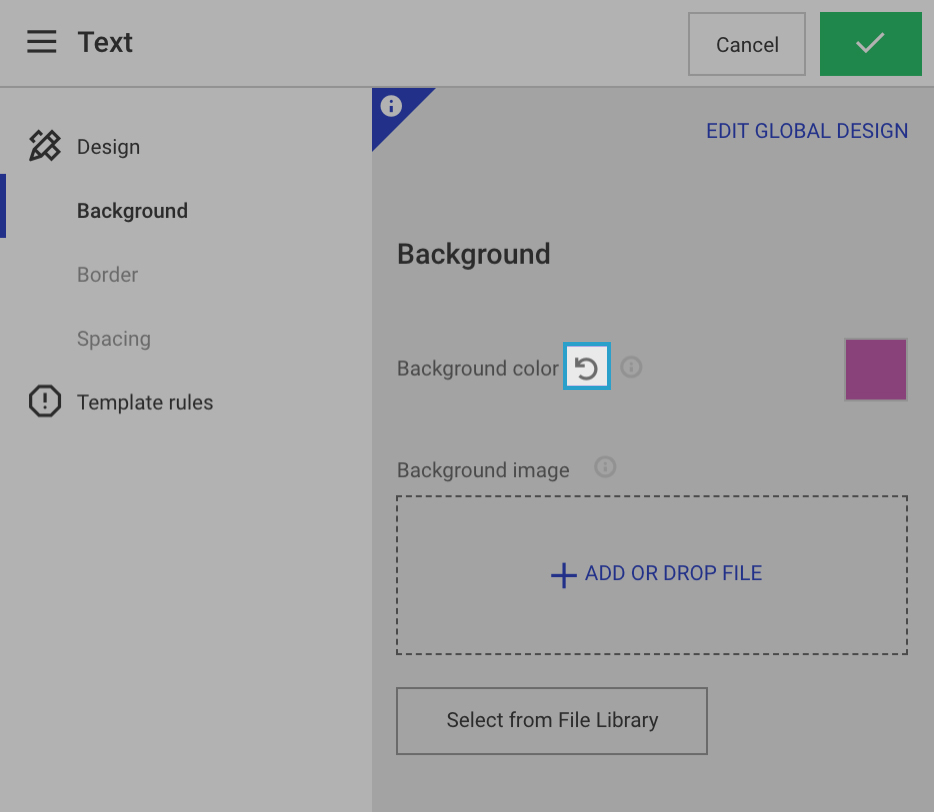This screenshot has height=812, width=934.
Task: Confirm changes with green checkmark button
Action: click(x=870, y=44)
